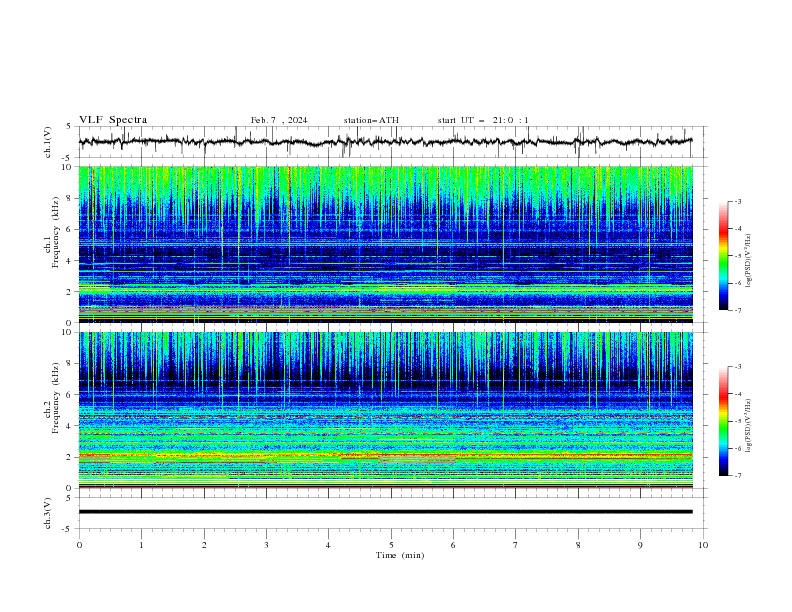
Task: Click the lower PSD color scale bar
Action: pyautogui.click(x=724, y=421)
